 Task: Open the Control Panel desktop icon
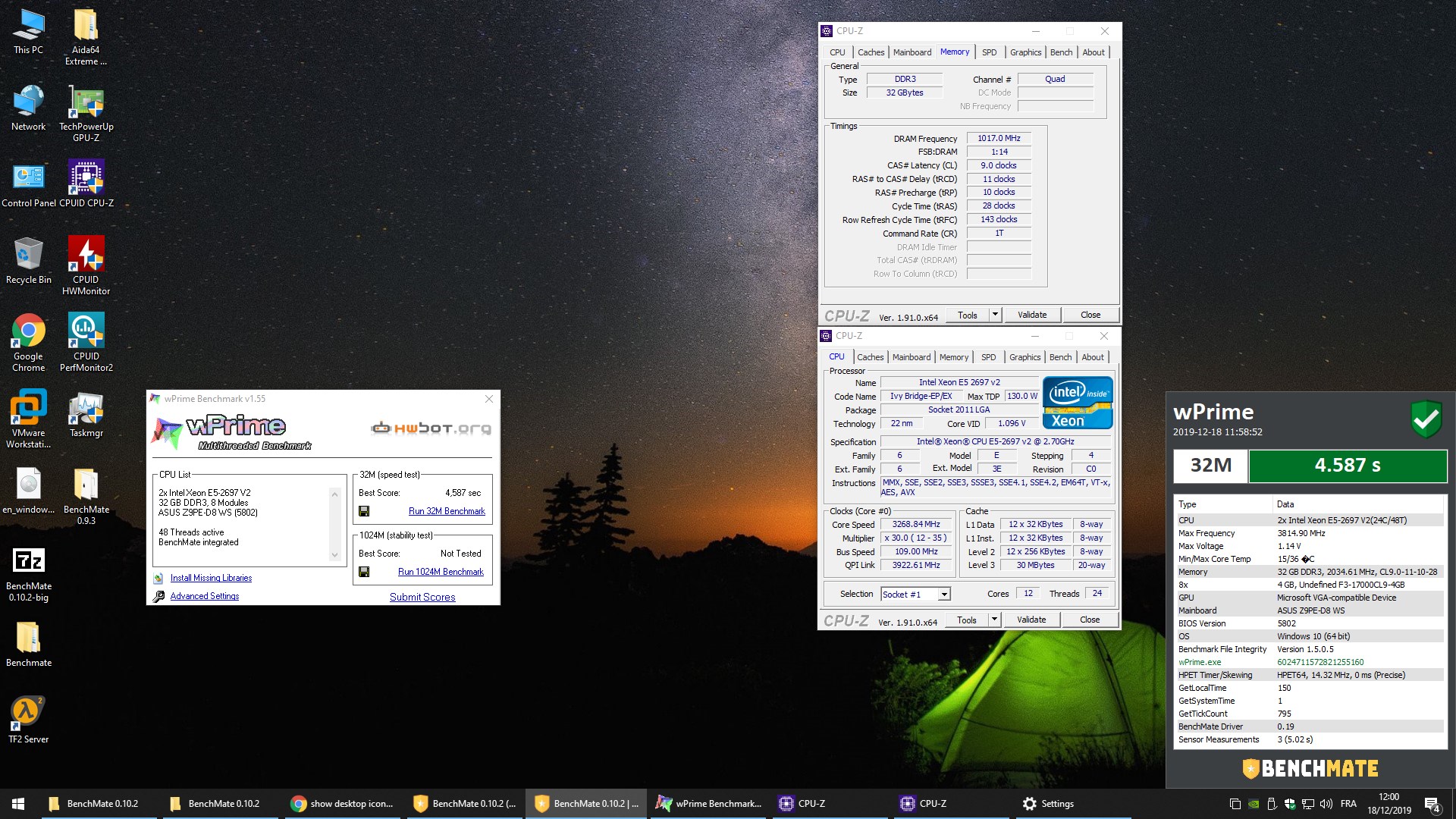point(28,184)
